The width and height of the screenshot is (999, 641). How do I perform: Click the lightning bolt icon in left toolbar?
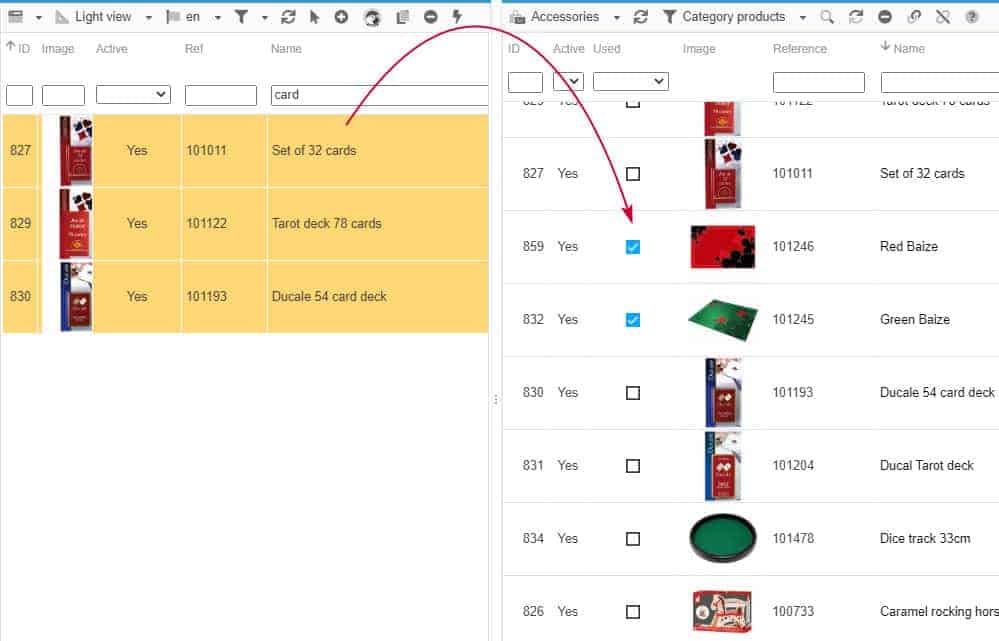click(x=457, y=17)
